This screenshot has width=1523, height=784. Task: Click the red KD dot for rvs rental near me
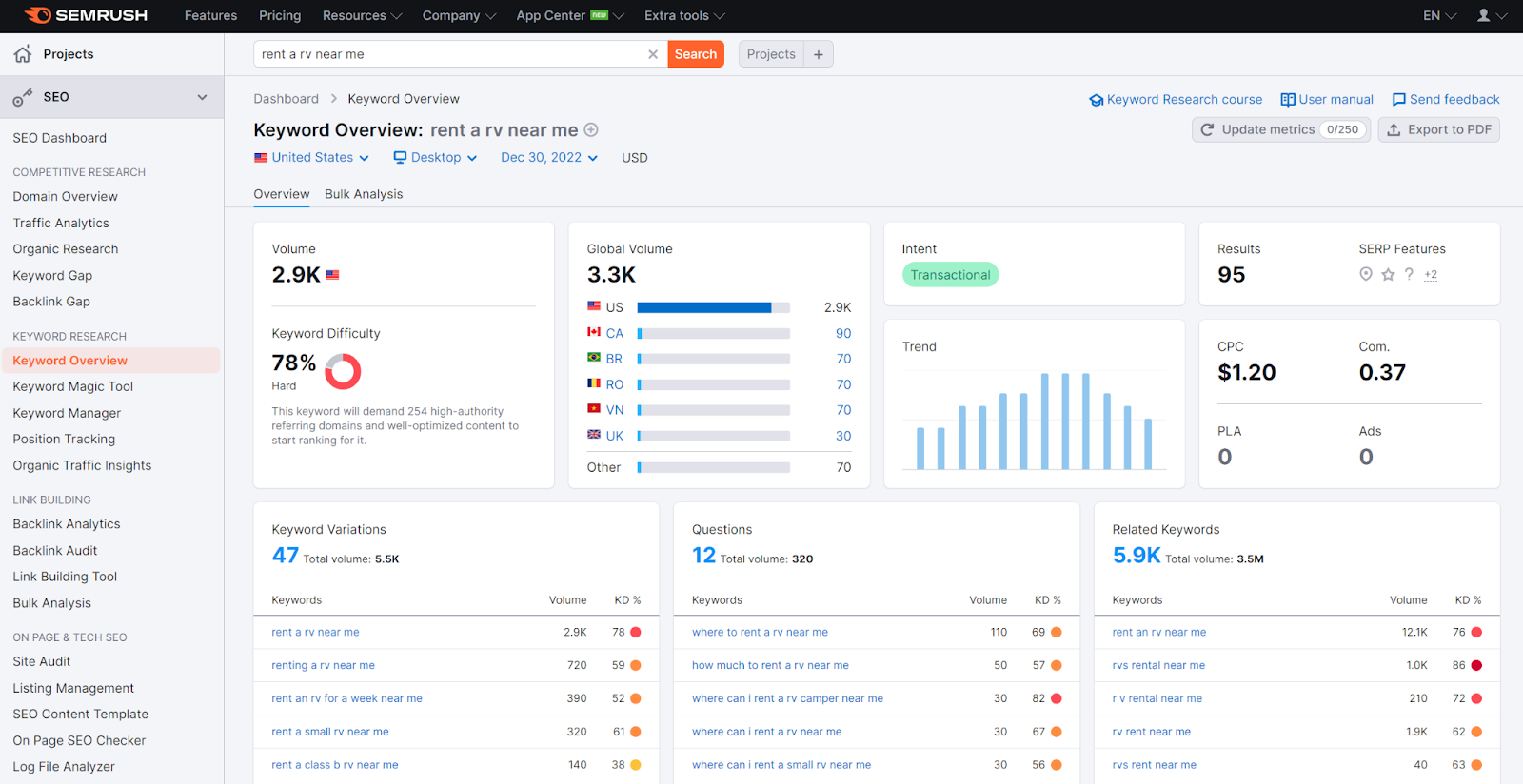pyautogui.click(x=1476, y=665)
